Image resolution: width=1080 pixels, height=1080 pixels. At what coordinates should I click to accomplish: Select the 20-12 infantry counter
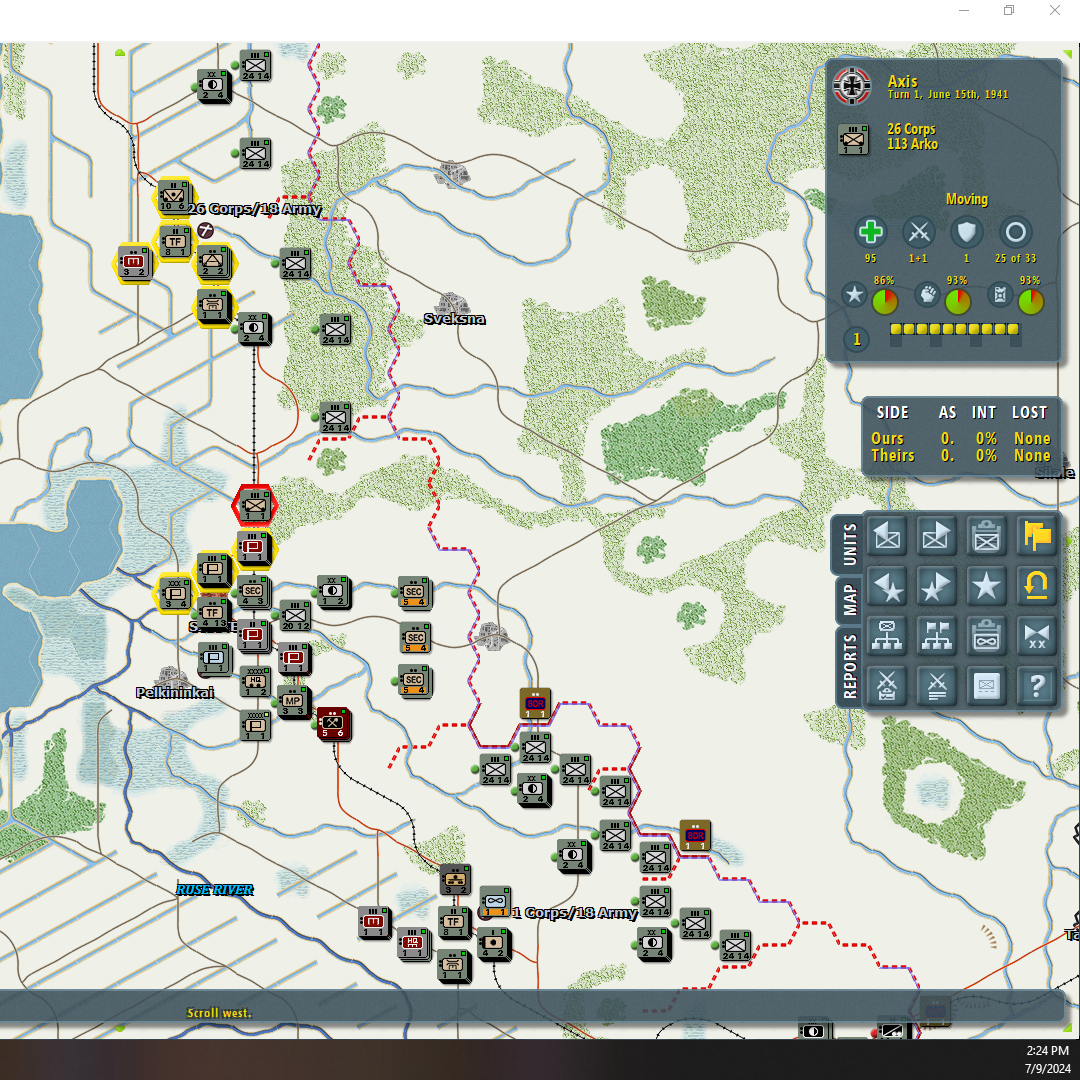point(295,616)
